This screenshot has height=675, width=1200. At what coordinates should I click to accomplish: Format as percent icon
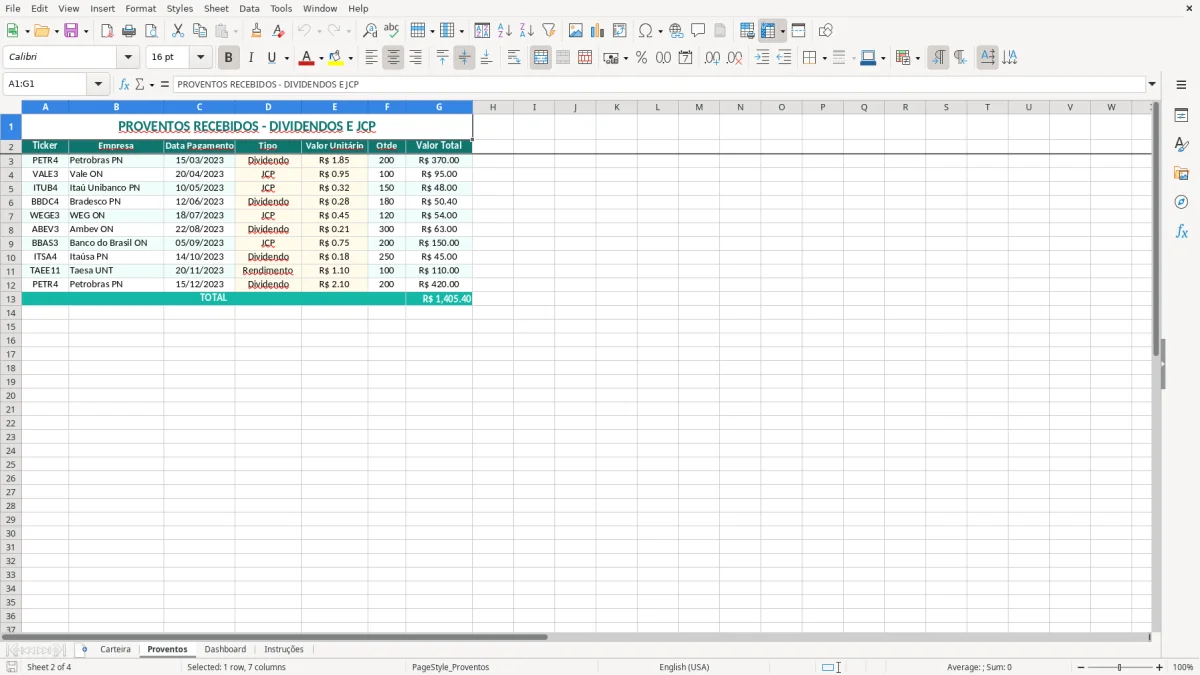coord(642,58)
